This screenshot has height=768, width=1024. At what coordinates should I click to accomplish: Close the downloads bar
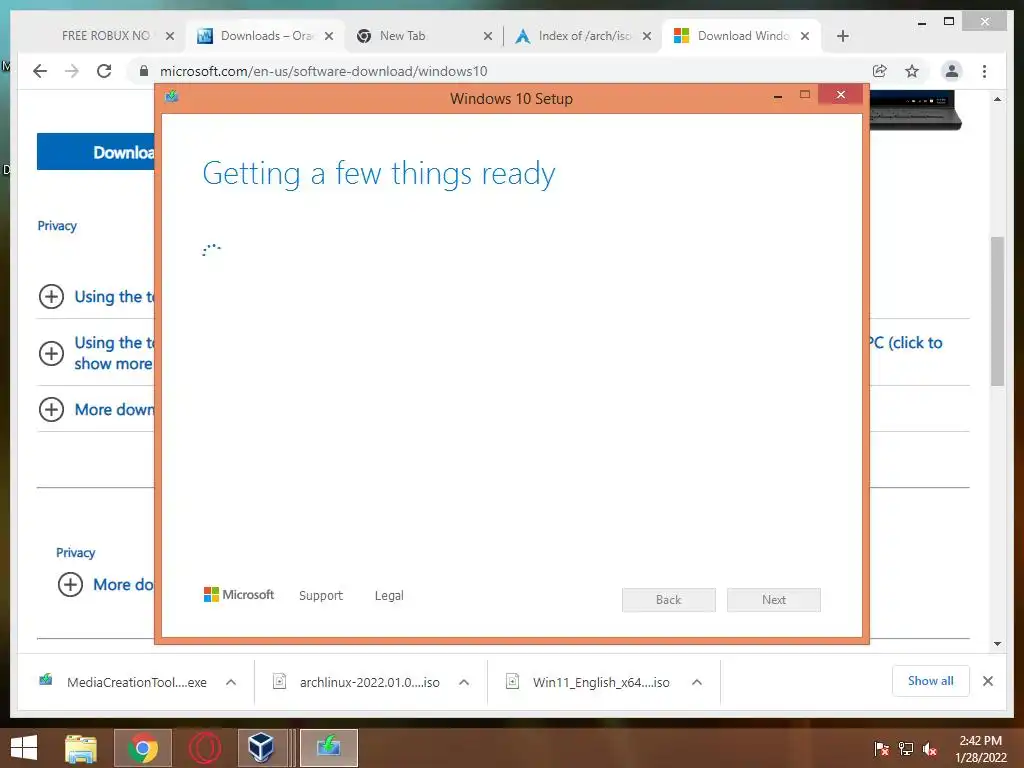(988, 681)
